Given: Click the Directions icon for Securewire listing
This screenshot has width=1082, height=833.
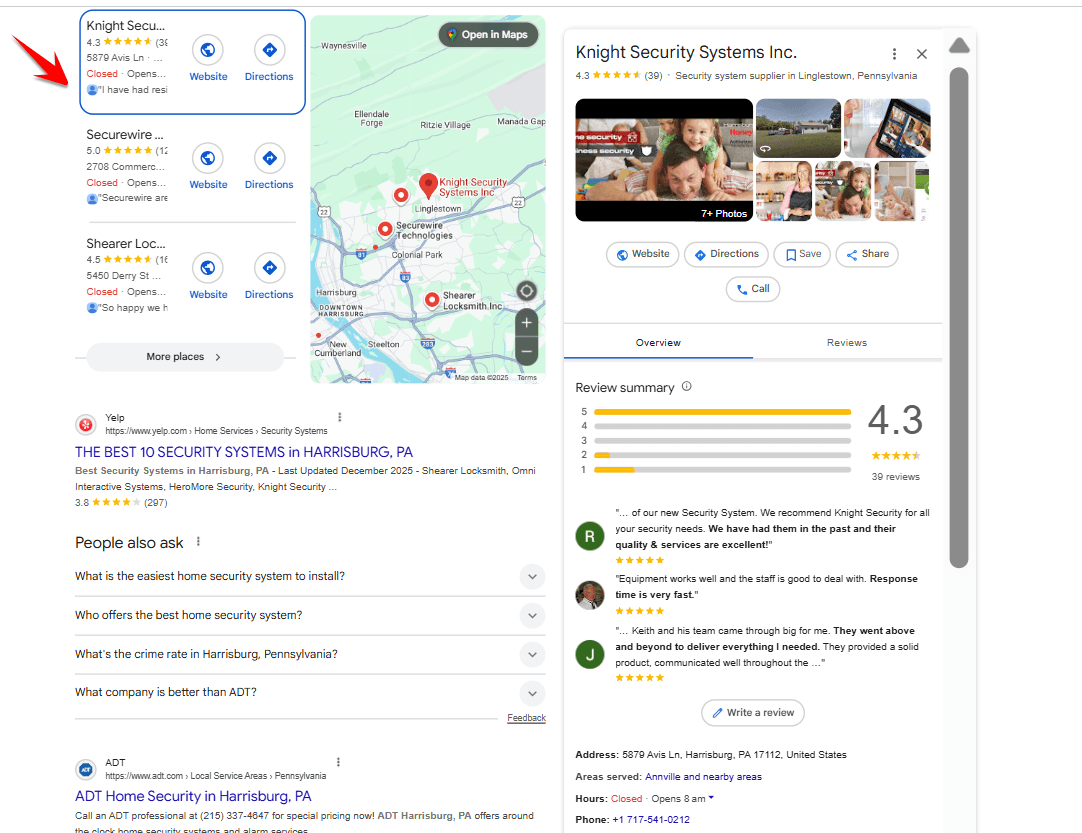Looking at the screenshot, I should (x=269, y=158).
